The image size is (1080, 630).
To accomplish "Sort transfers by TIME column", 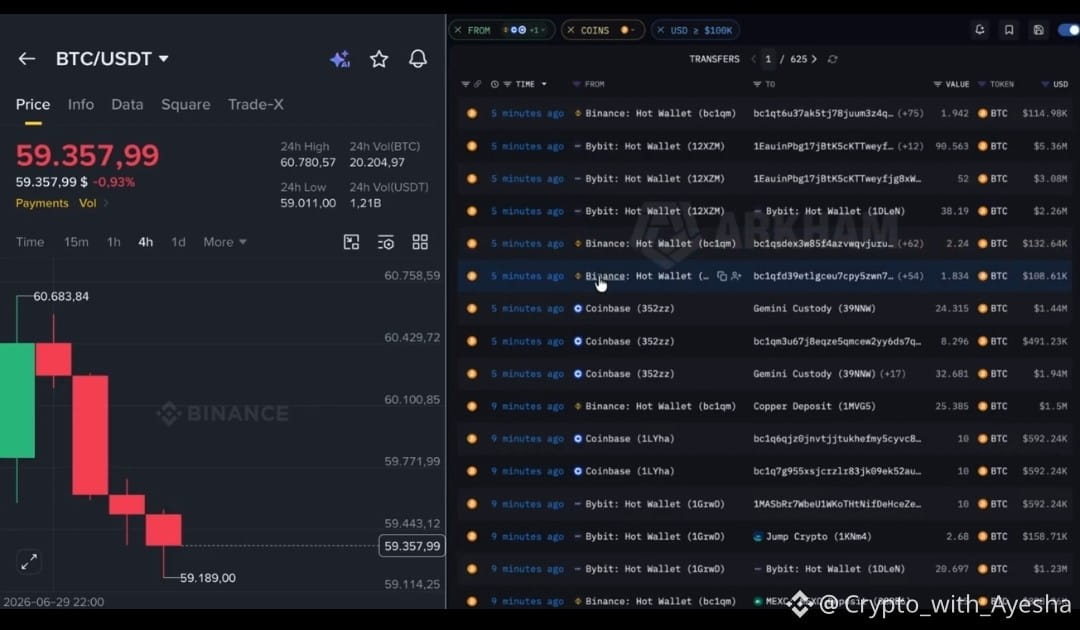I will pyautogui.click(x=525, y=84).
